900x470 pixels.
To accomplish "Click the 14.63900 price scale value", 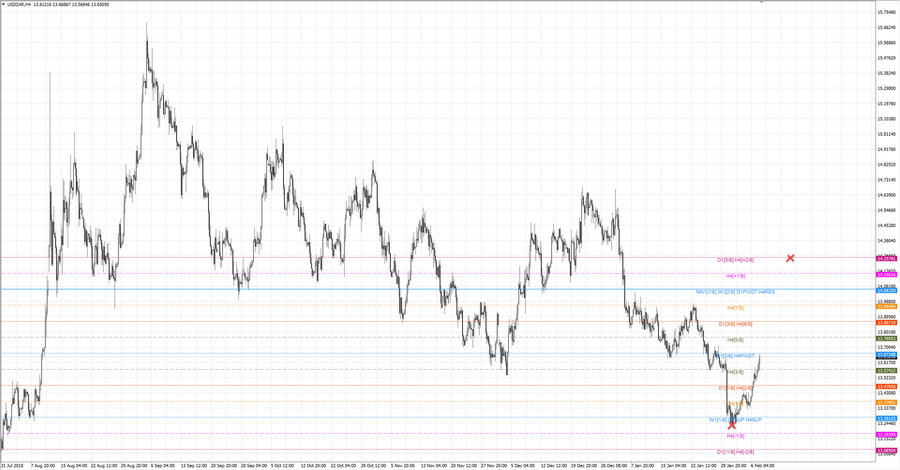I will pyautogui.click(x=887, y=195).
